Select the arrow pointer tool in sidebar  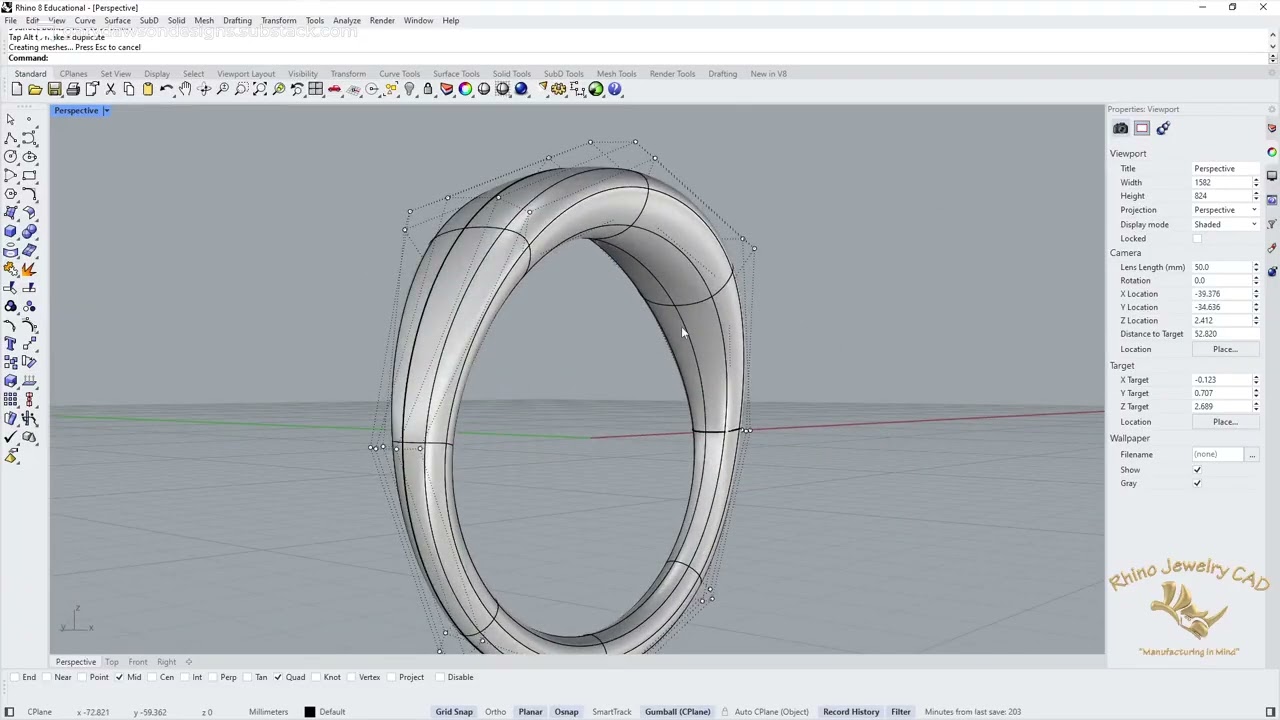[11, 119]
